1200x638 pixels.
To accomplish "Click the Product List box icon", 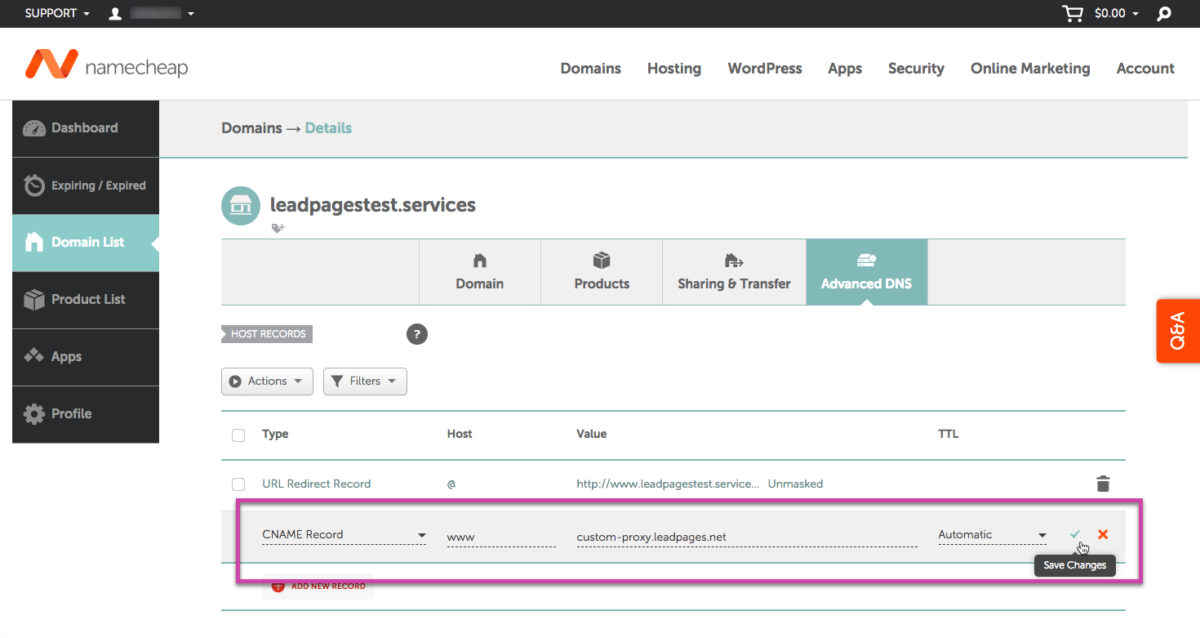I will pyautogui.click(x=34, y=299).
